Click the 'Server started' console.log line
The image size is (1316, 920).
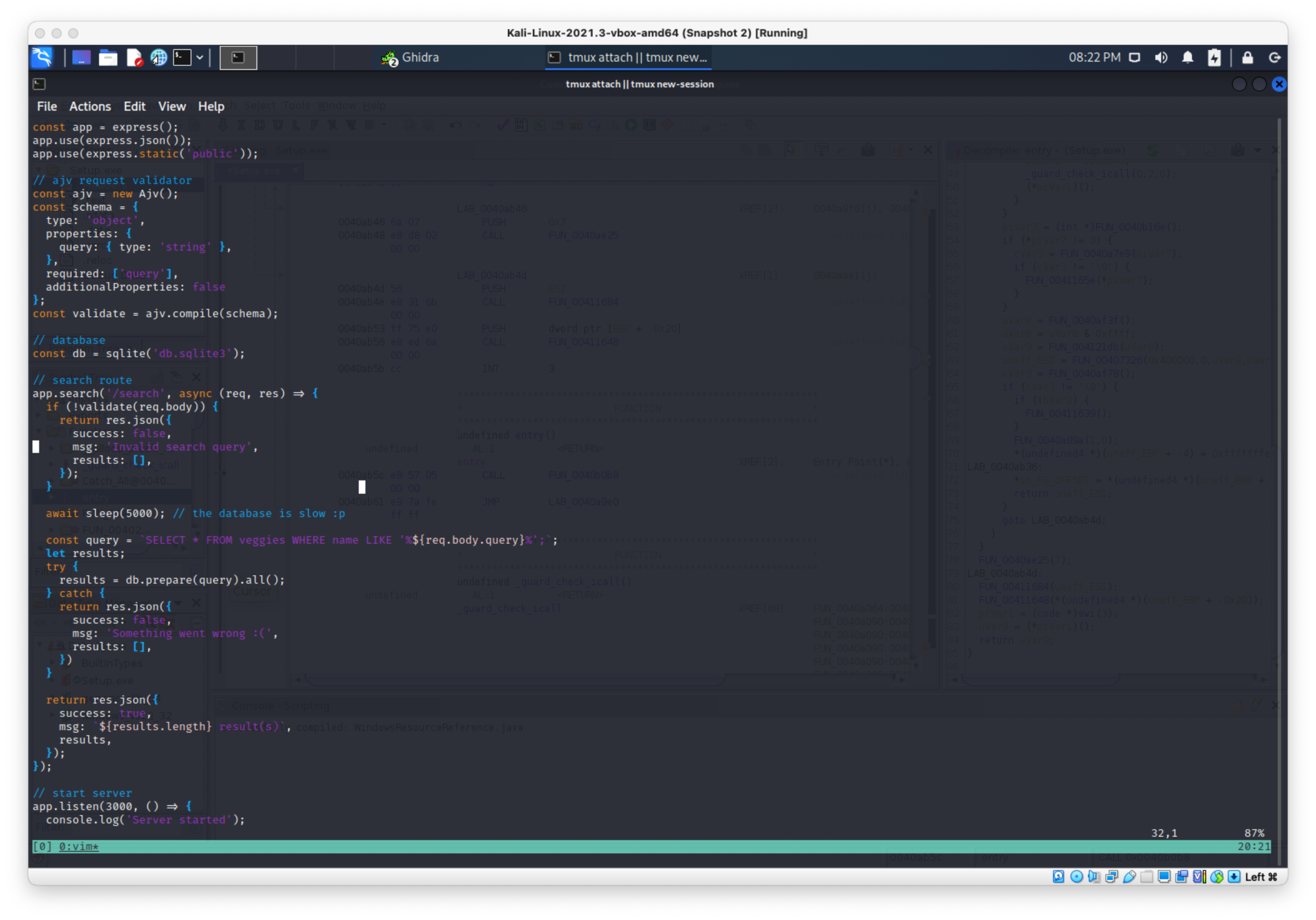(x=146, y=820)
